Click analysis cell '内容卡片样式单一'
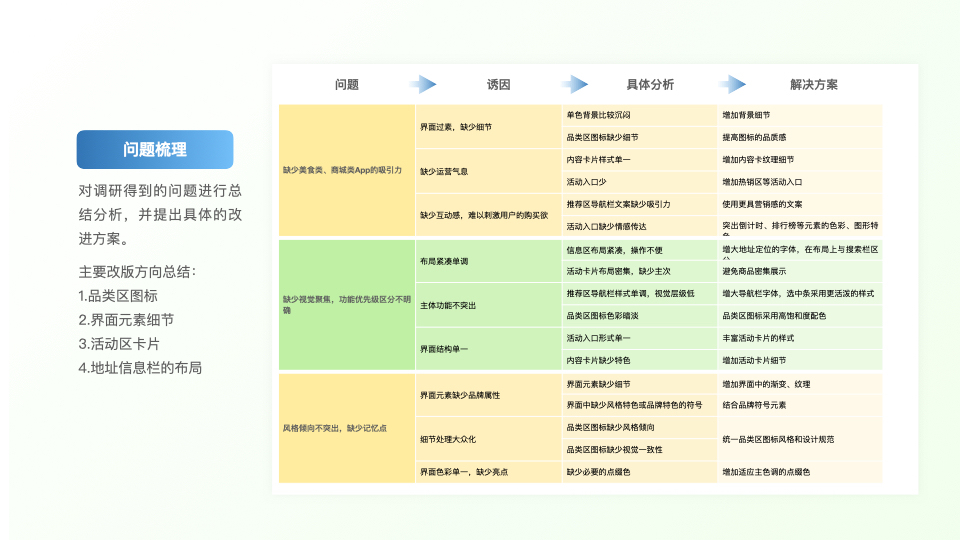The height and width of the screenshot is (540, 960). point(639,160)
